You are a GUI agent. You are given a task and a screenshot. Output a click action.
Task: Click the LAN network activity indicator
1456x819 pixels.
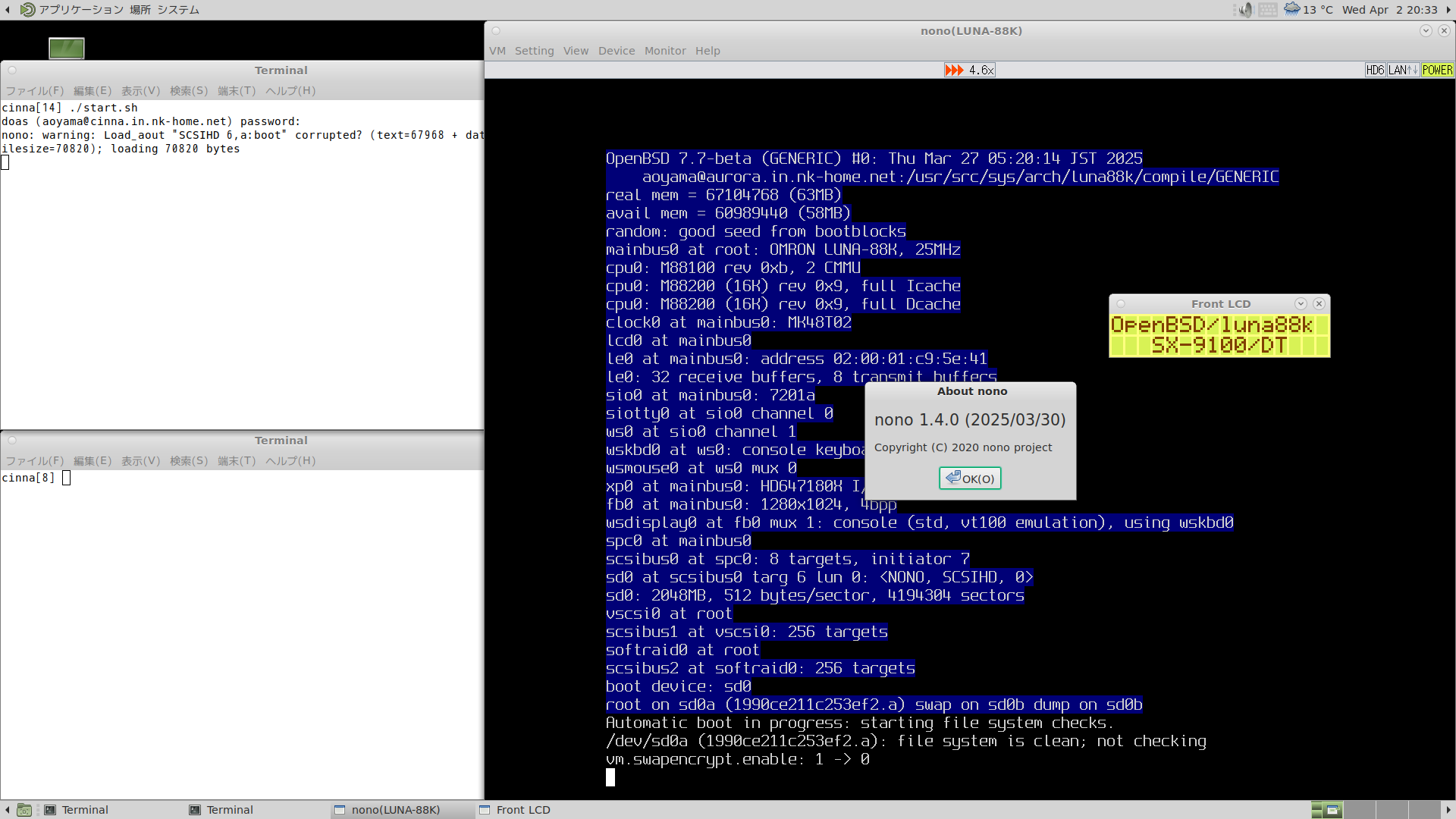(x=1403, y=70)
